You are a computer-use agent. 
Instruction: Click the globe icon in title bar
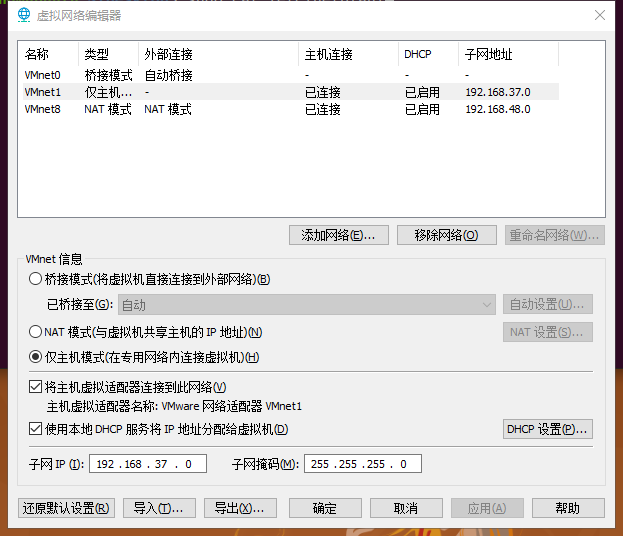point(24,15)
